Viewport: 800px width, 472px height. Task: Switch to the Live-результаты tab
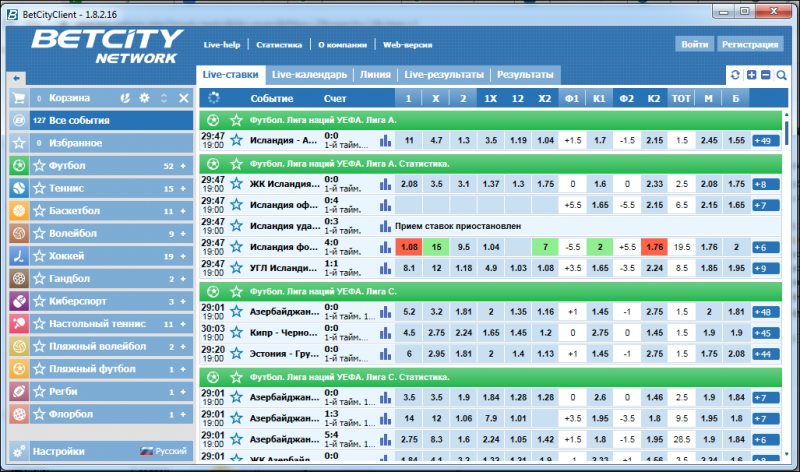point(444,74)
